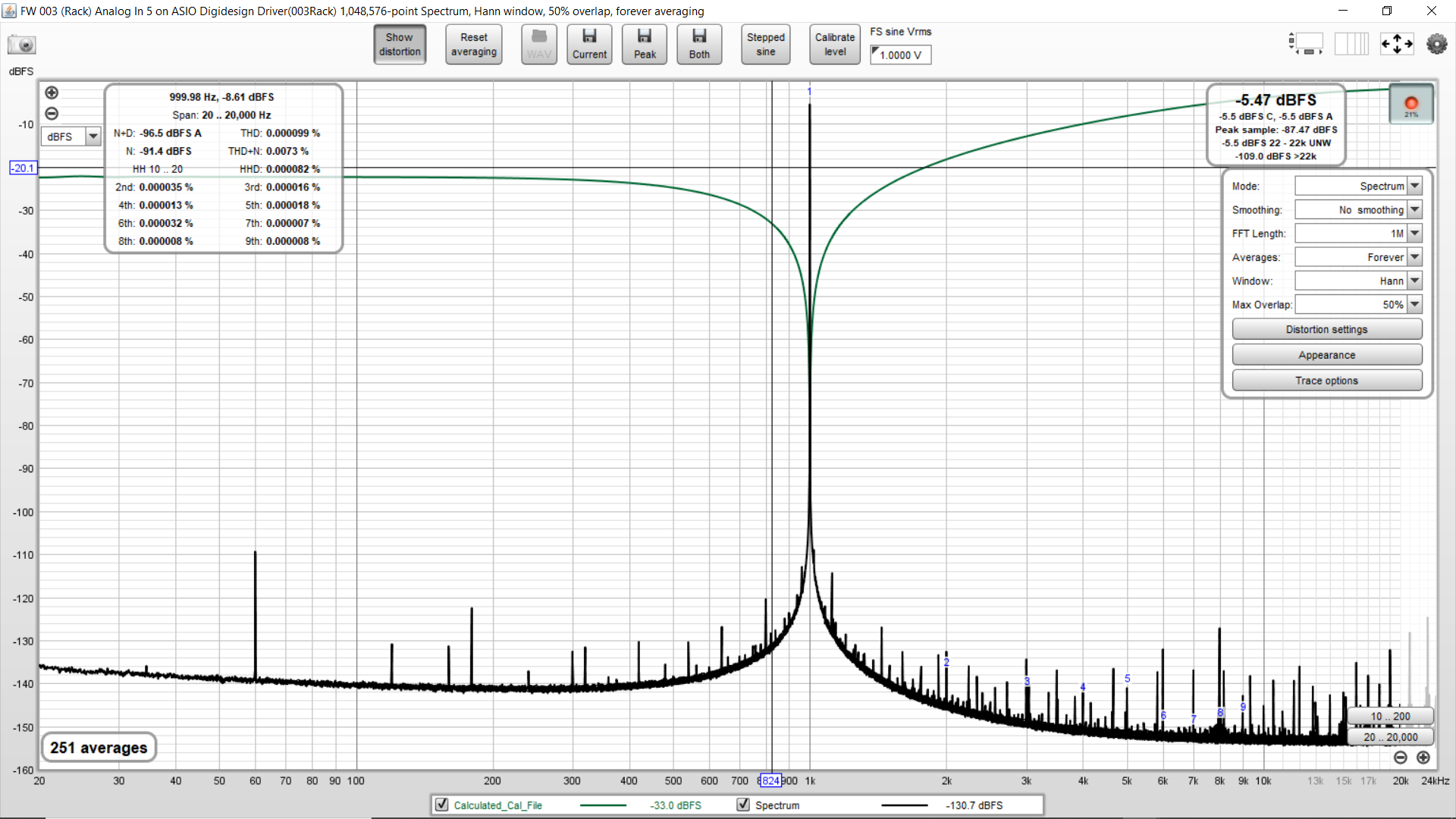Screen dimensions: 1456x819
Task: Open the Max Overlap dropdown
Action: [x=1358, y=305]
